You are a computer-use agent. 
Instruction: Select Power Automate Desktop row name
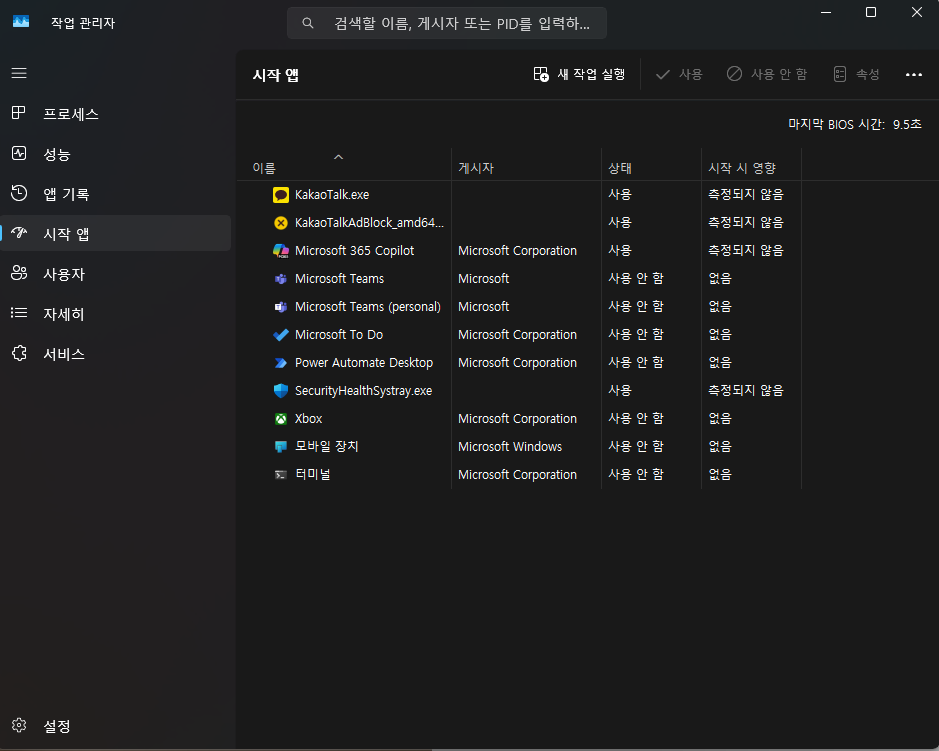pyautogui.click(x=364, y=363)
